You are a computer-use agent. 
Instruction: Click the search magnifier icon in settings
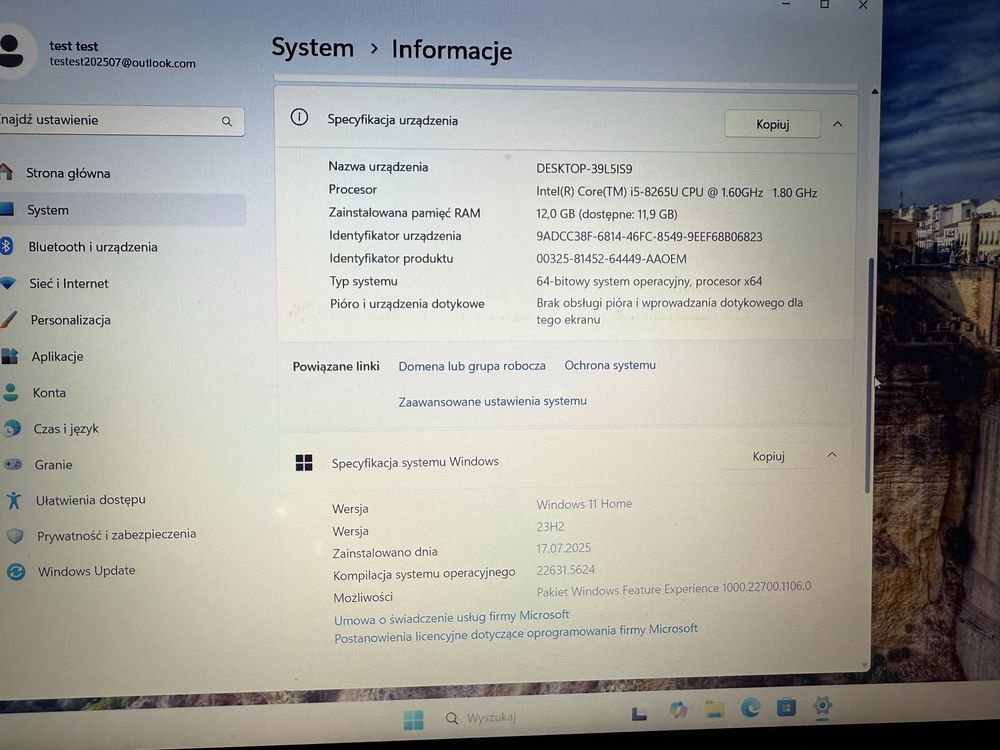pyautogui.click(x=226, y=121)
